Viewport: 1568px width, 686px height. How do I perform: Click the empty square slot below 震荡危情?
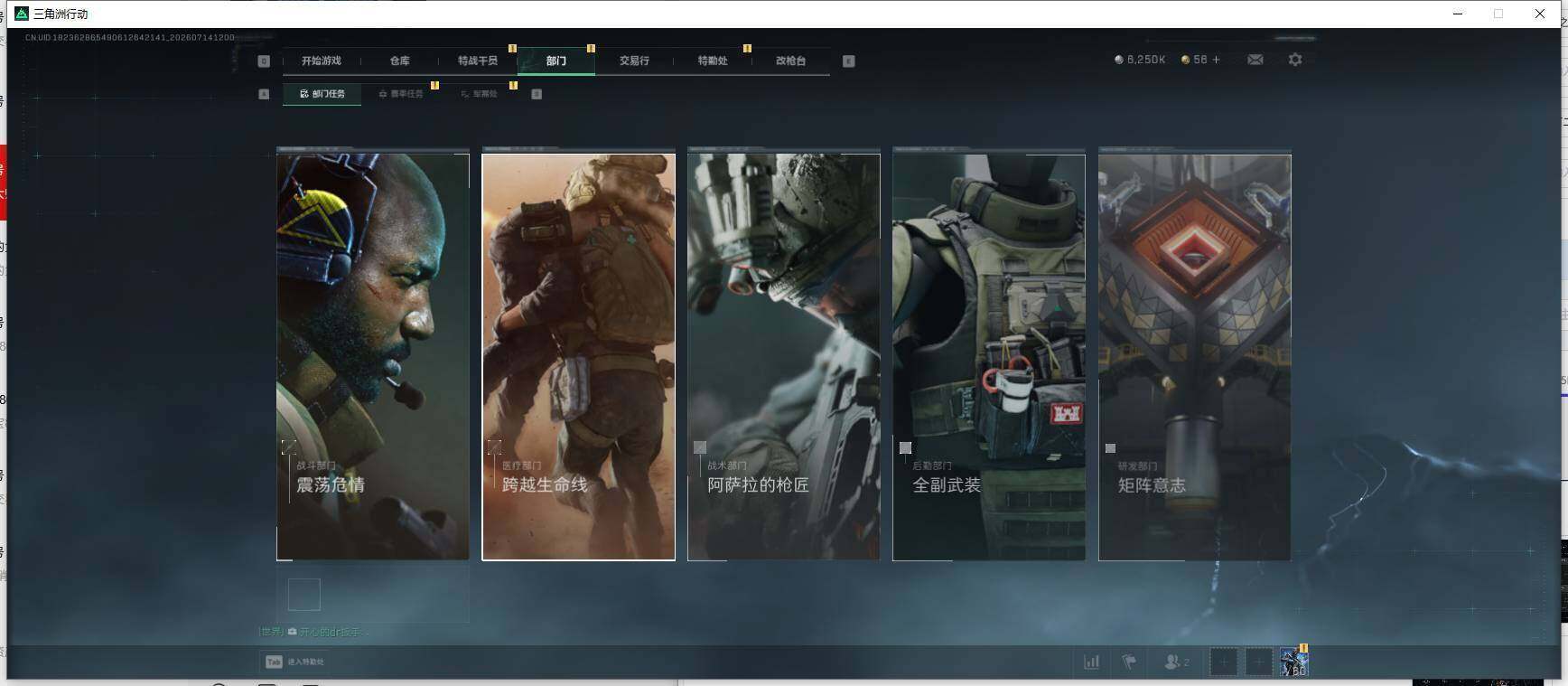tap(304, 595)
